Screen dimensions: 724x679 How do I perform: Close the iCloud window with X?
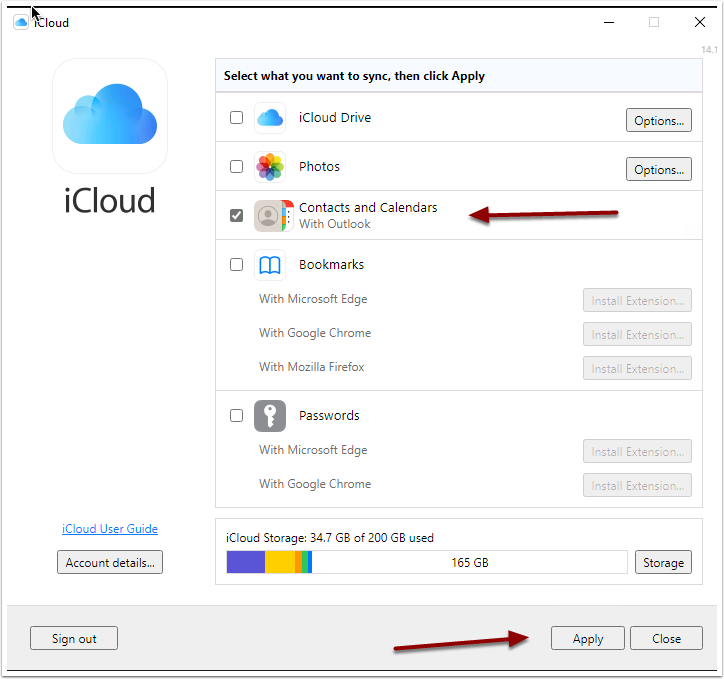[700, 22]
